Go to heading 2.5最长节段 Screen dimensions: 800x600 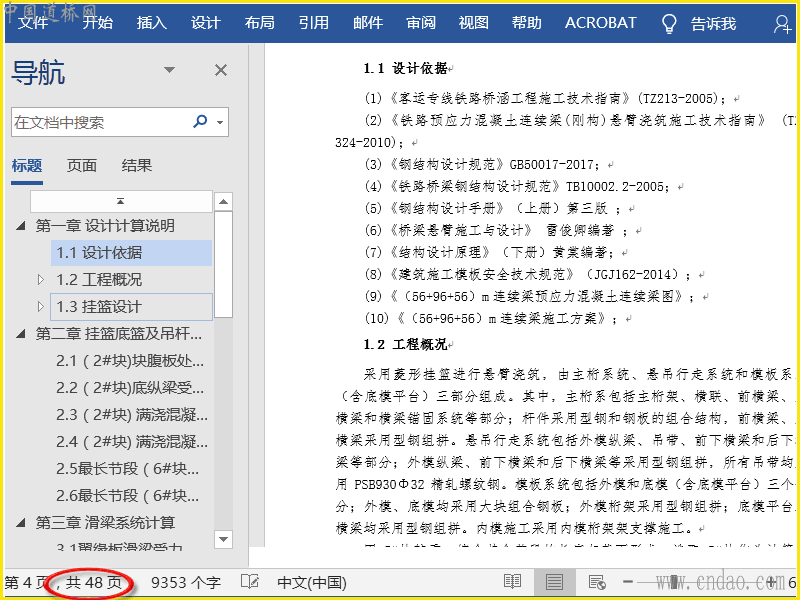128,469
